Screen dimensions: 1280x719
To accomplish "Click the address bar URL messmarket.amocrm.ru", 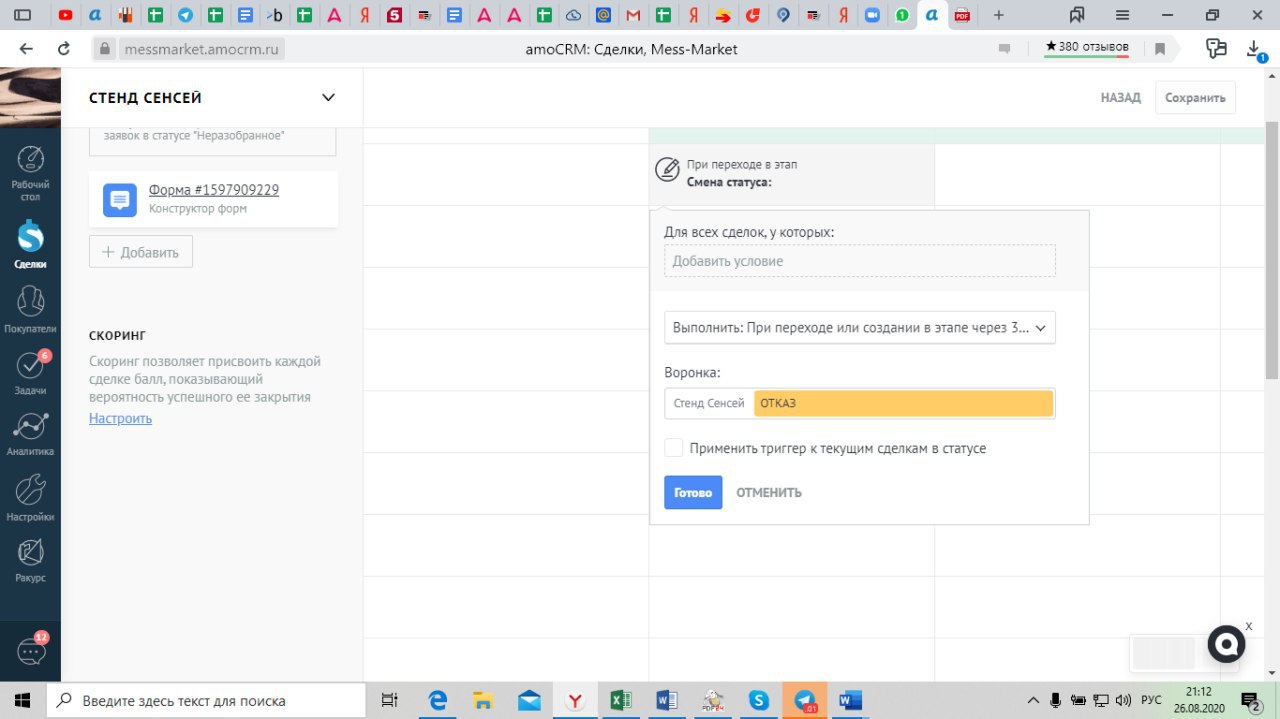I will point(201,48).
